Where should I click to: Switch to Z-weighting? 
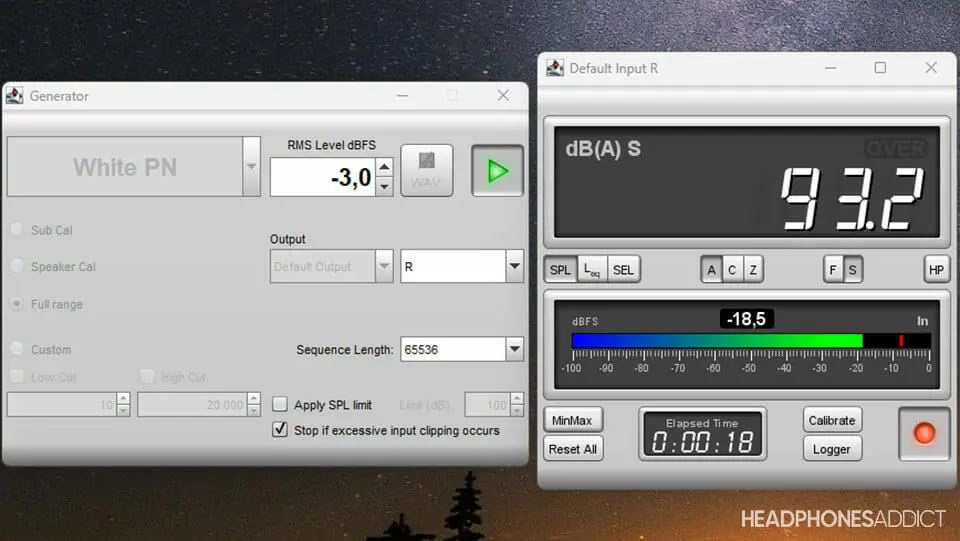point(752,269)
